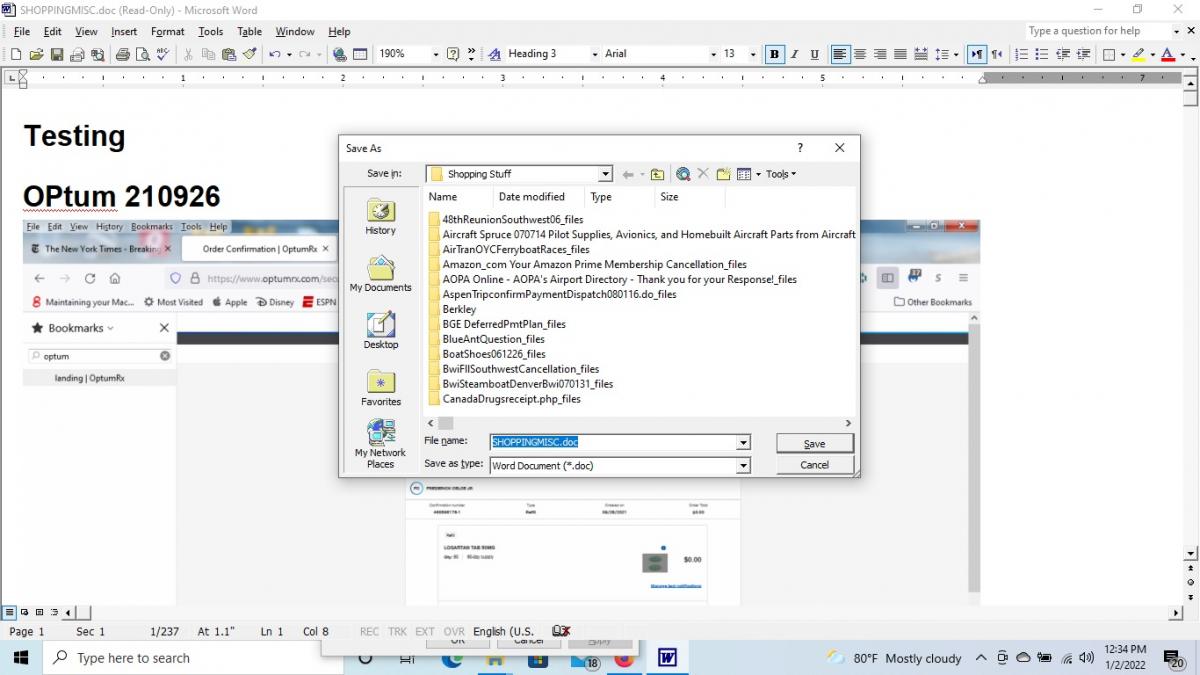Image resolution: width=1200 pixels, height=675 pixels.
Task: Click the Type a question for help box
Action: pyautogui.click(x=1098, y=31)
